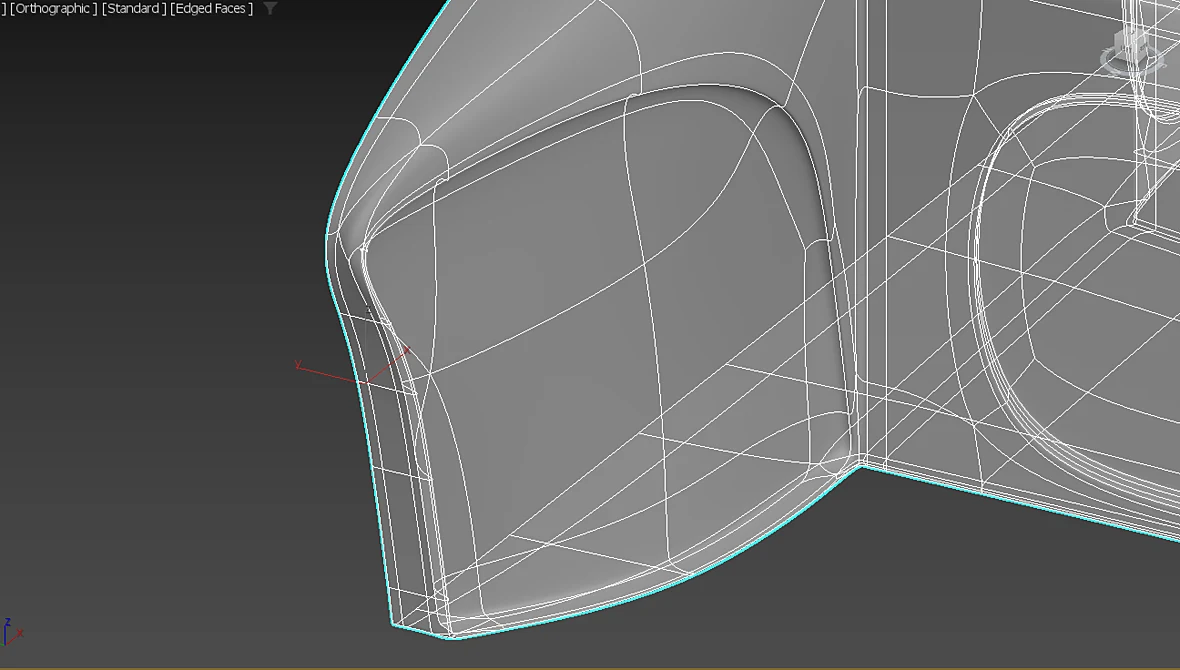Click the ViewCube cube in the corner
The width and height of the screenshot is (1180, 670).
tap(1130, 44)
